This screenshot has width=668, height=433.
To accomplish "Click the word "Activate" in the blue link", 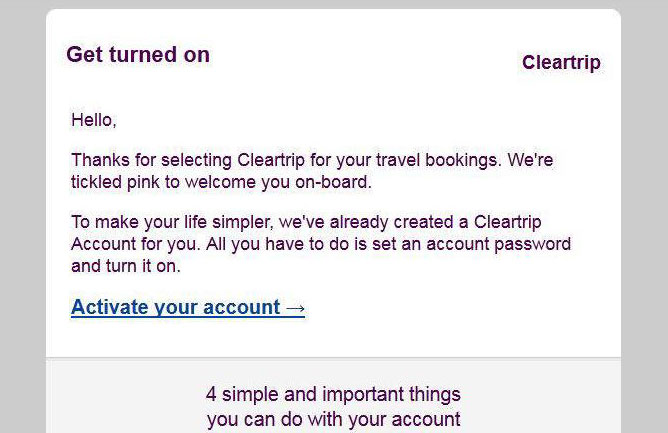I will pos(111,308).
